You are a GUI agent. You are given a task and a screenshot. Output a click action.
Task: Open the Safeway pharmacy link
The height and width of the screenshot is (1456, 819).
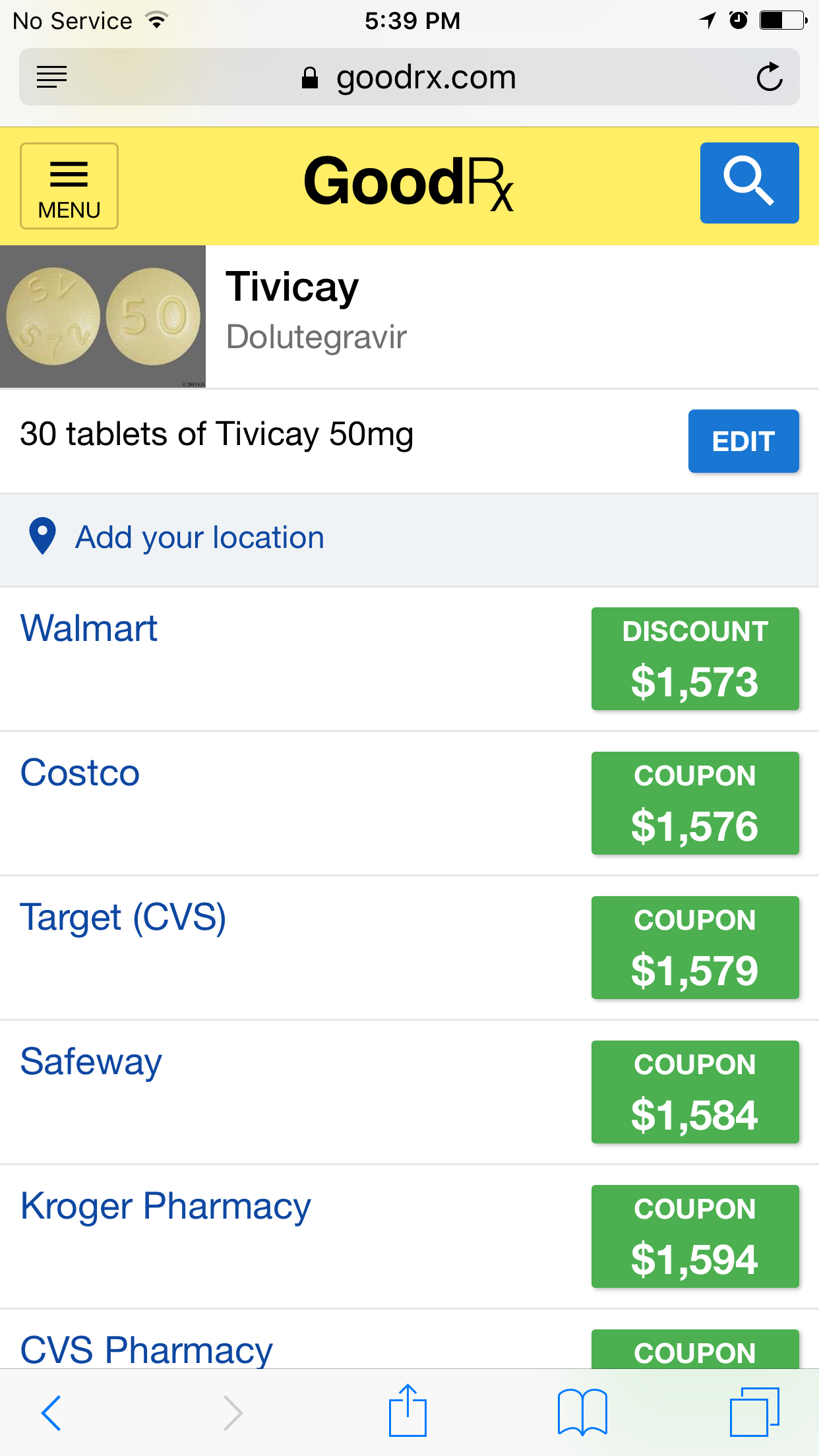[x=91, y=1062]
